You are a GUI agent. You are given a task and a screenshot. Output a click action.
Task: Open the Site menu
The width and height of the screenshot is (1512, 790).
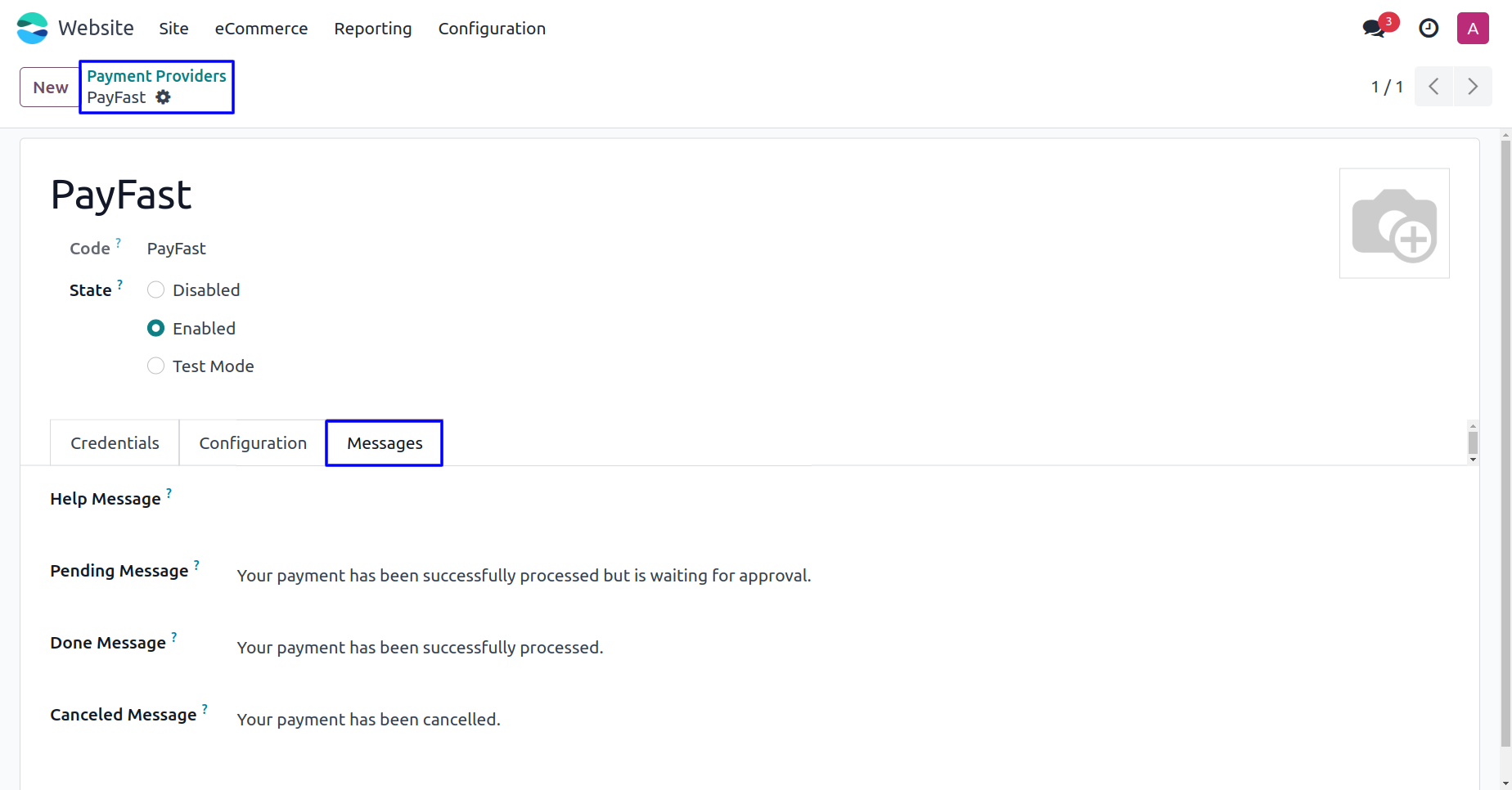(173, 29)
